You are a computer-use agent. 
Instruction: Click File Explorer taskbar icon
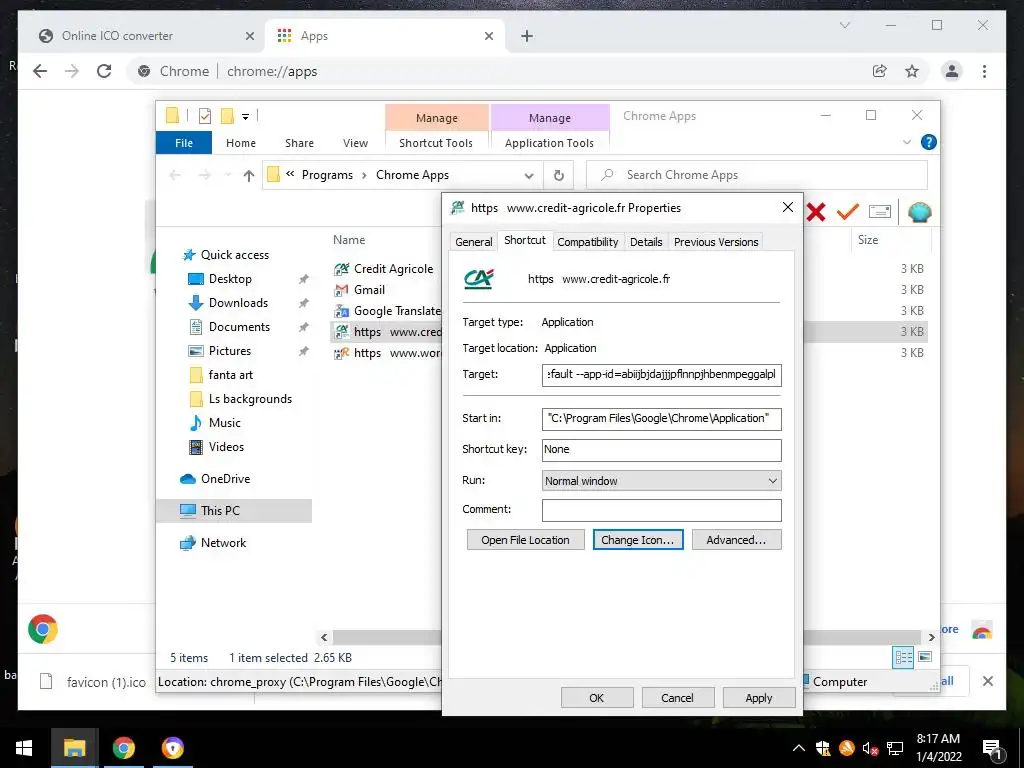74,748
